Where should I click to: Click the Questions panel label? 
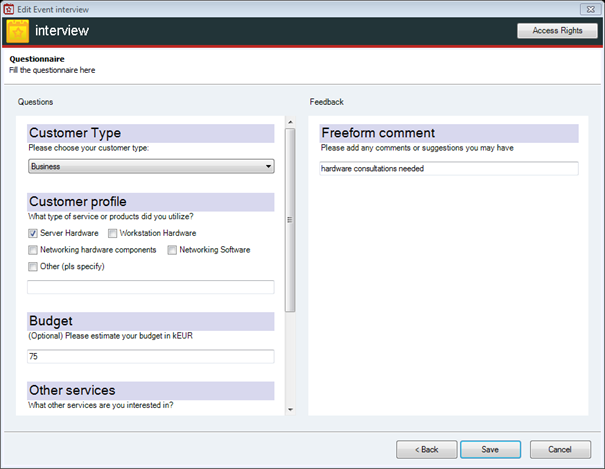[35, 102]
